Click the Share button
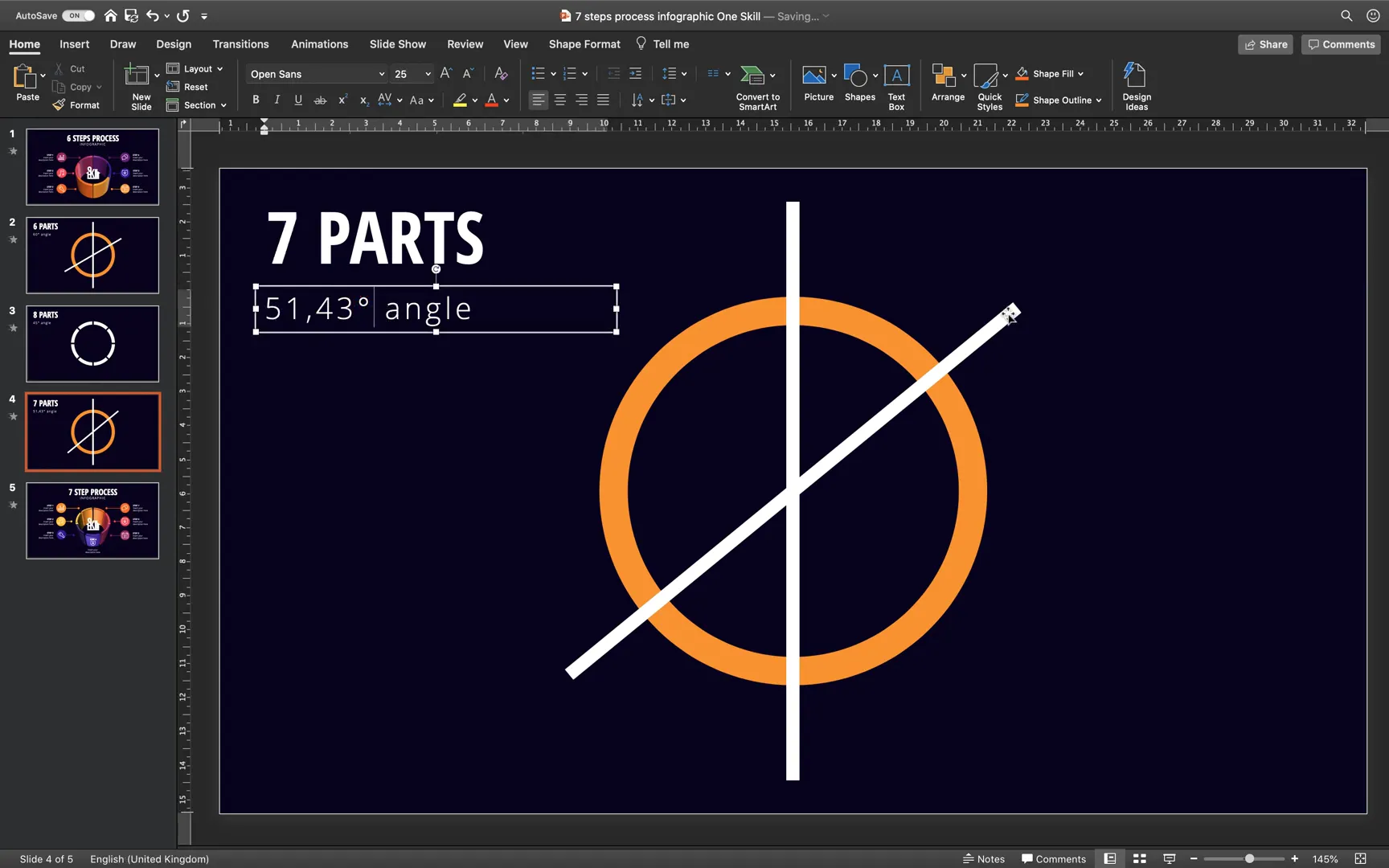Screen dimensions: 1389x868 pyautogui.click(x=1265, y=44)
